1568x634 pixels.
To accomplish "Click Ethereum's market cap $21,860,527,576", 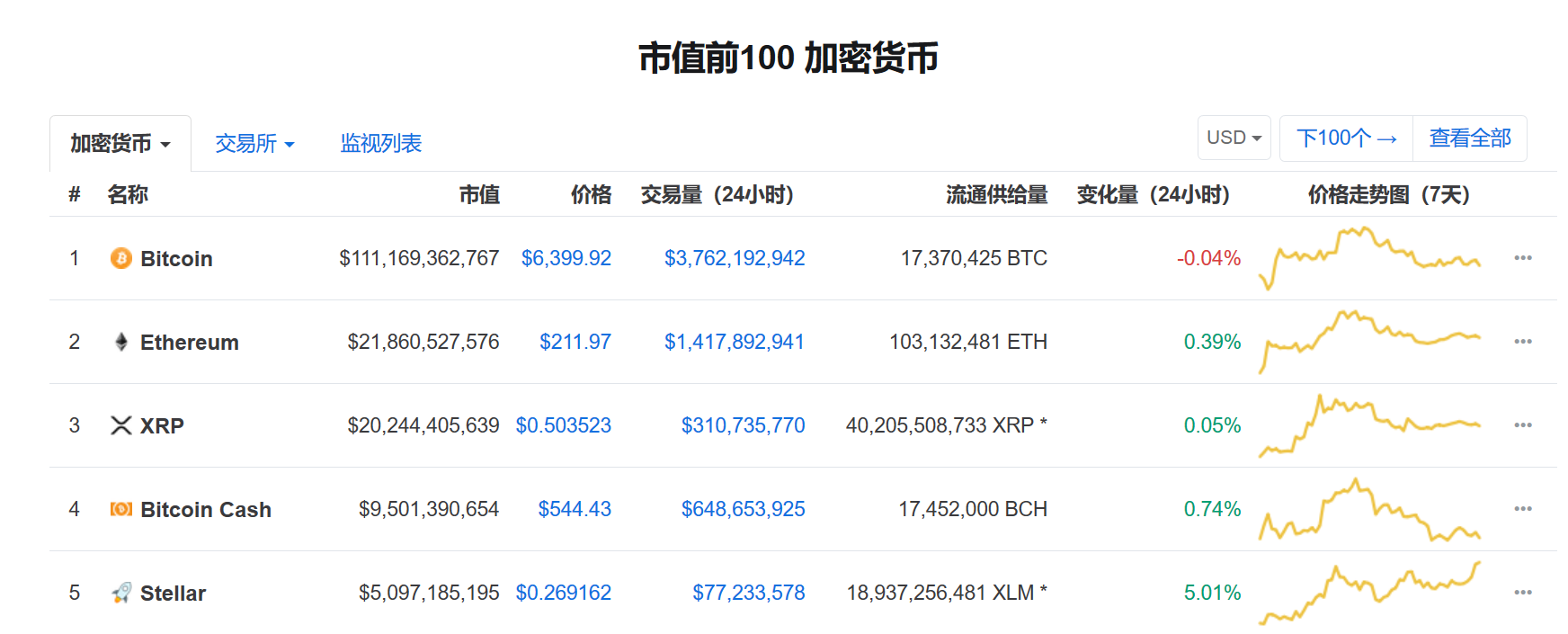I will [x=423, y=342].
